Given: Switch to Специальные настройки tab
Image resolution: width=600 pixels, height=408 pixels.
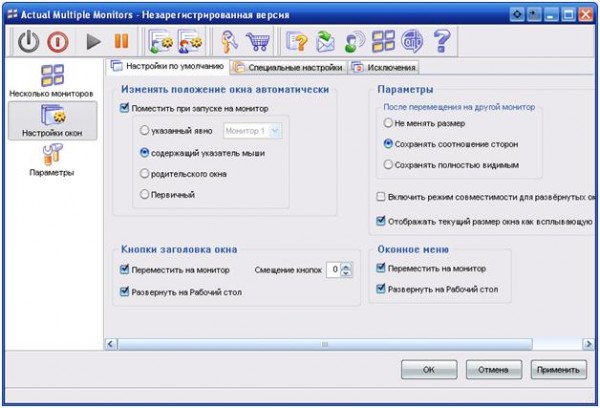Looking at the screenshot, I should (288, 67).
